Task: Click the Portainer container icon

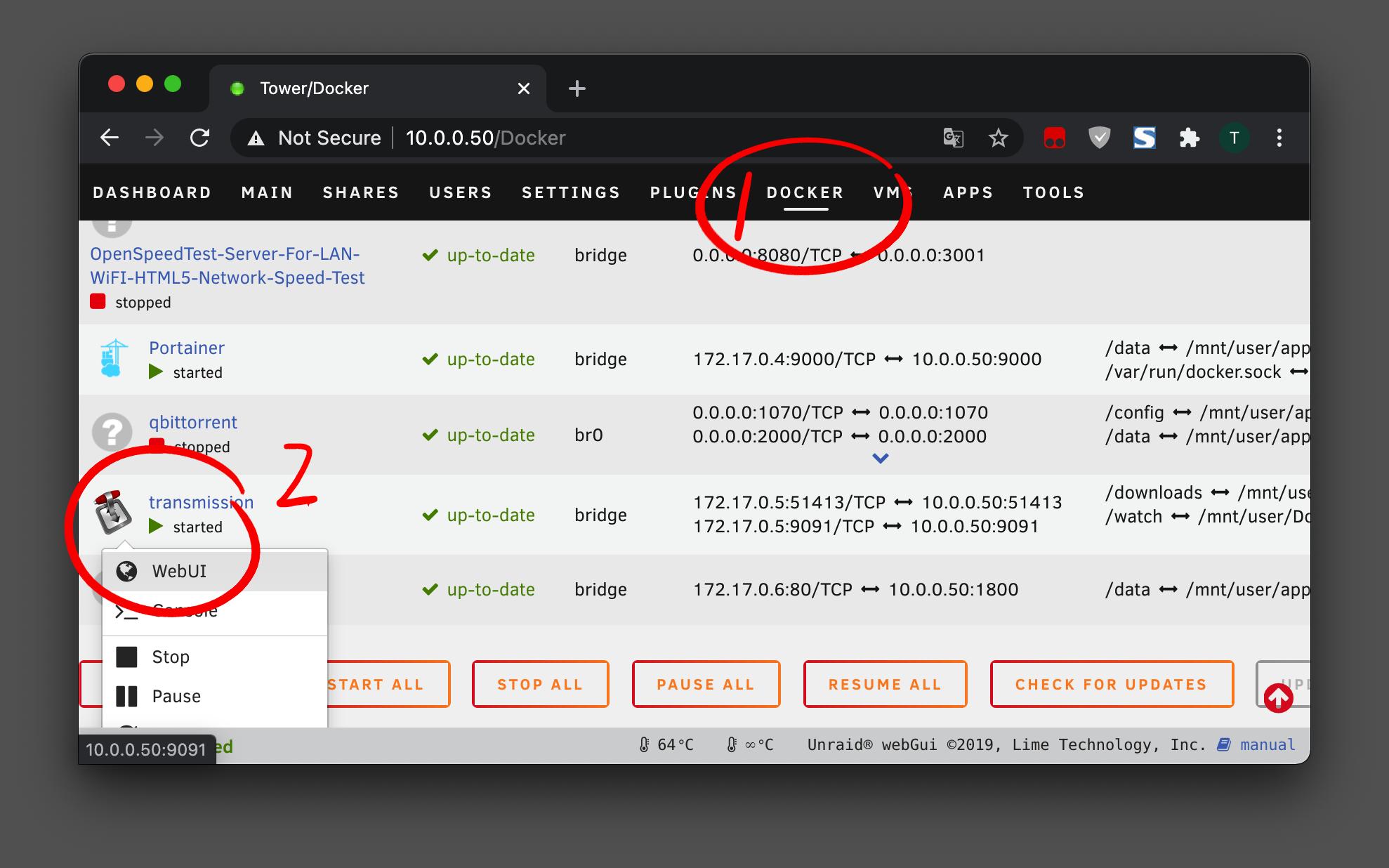Action: point(113,358)
